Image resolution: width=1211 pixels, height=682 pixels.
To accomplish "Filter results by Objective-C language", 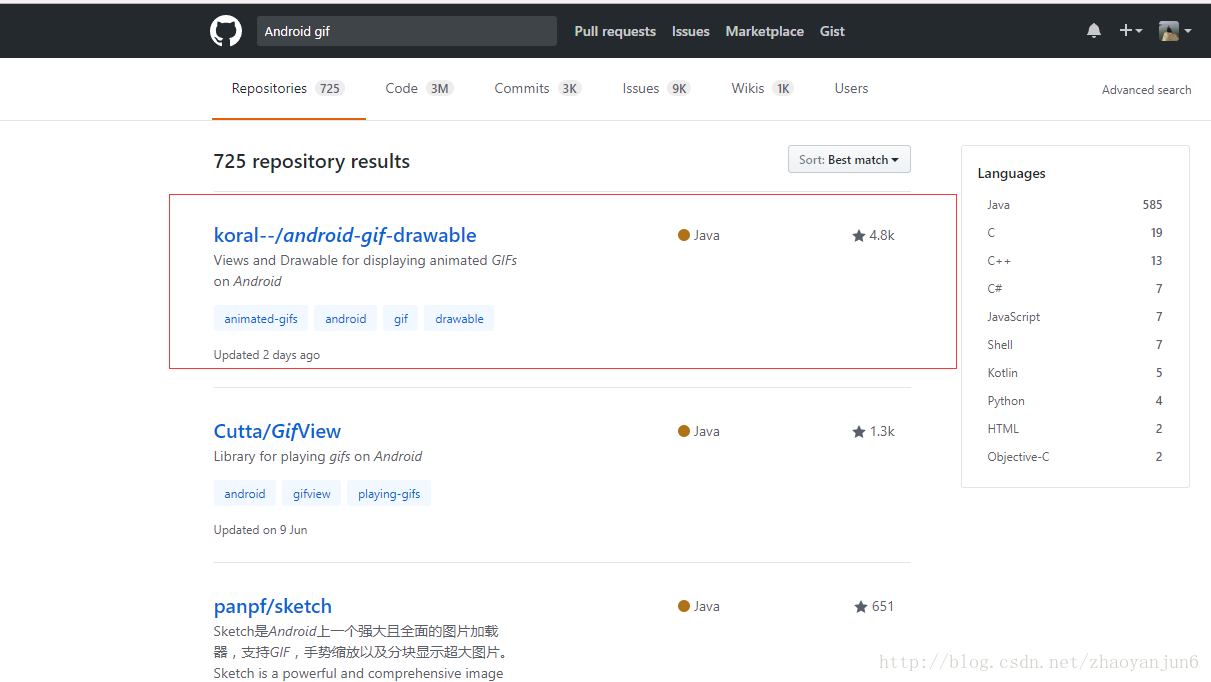I will point(1075,457).
